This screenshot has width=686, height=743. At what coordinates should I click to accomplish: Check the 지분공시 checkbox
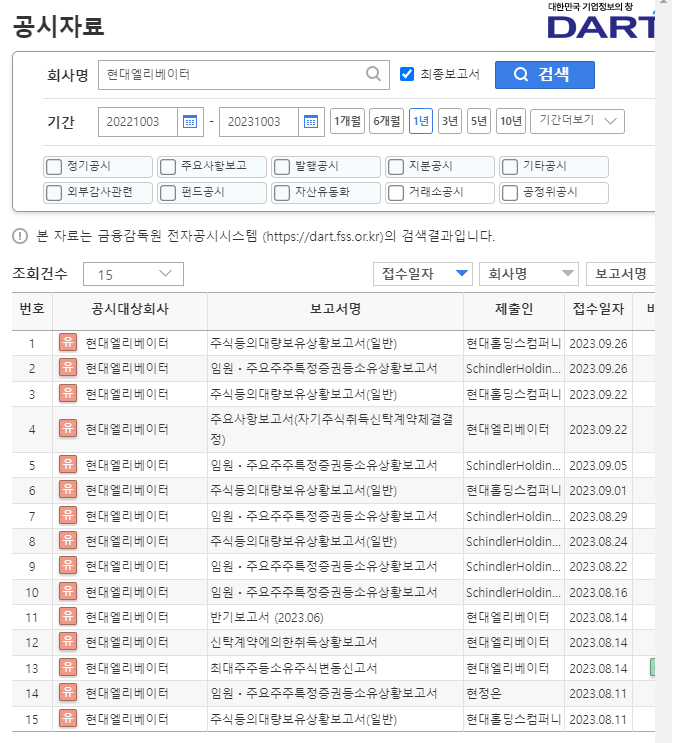click(x=396, y=167)
